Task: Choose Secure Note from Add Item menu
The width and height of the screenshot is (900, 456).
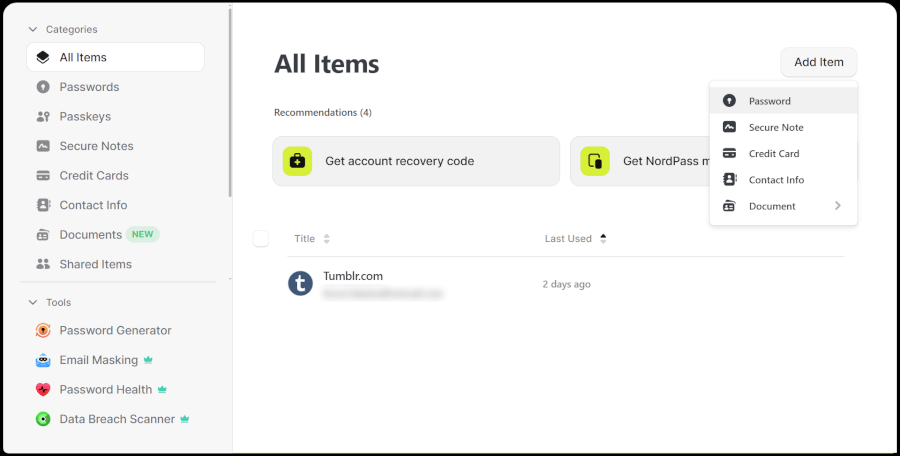Action: click(775, 128)
